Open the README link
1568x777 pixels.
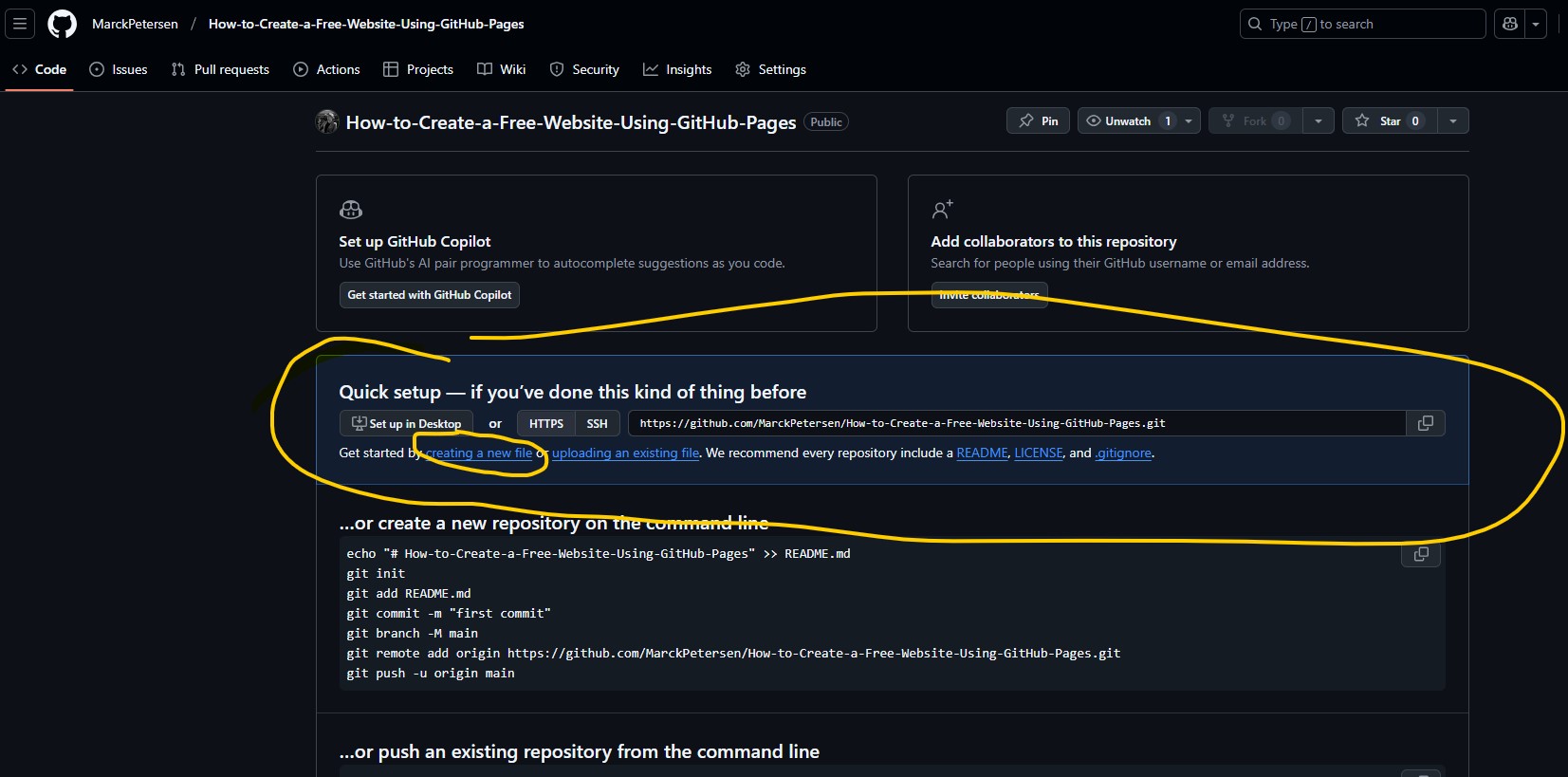982,453
